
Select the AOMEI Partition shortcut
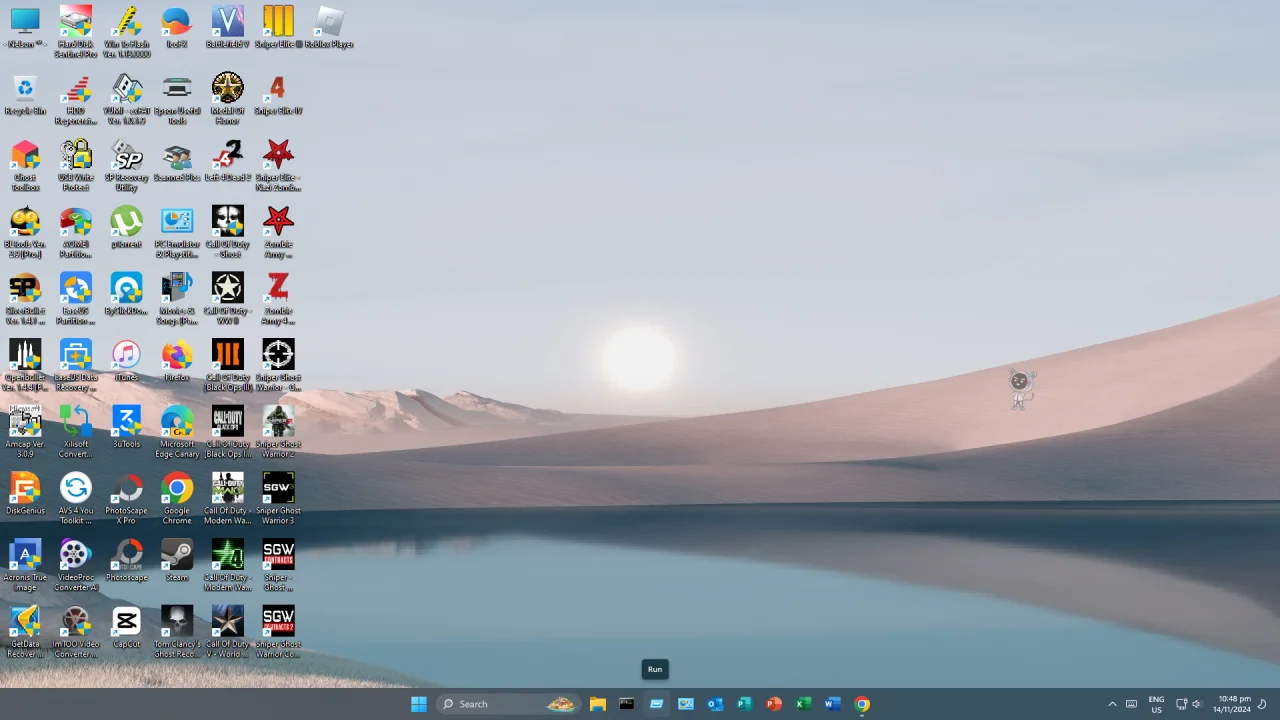click(76, 232)
